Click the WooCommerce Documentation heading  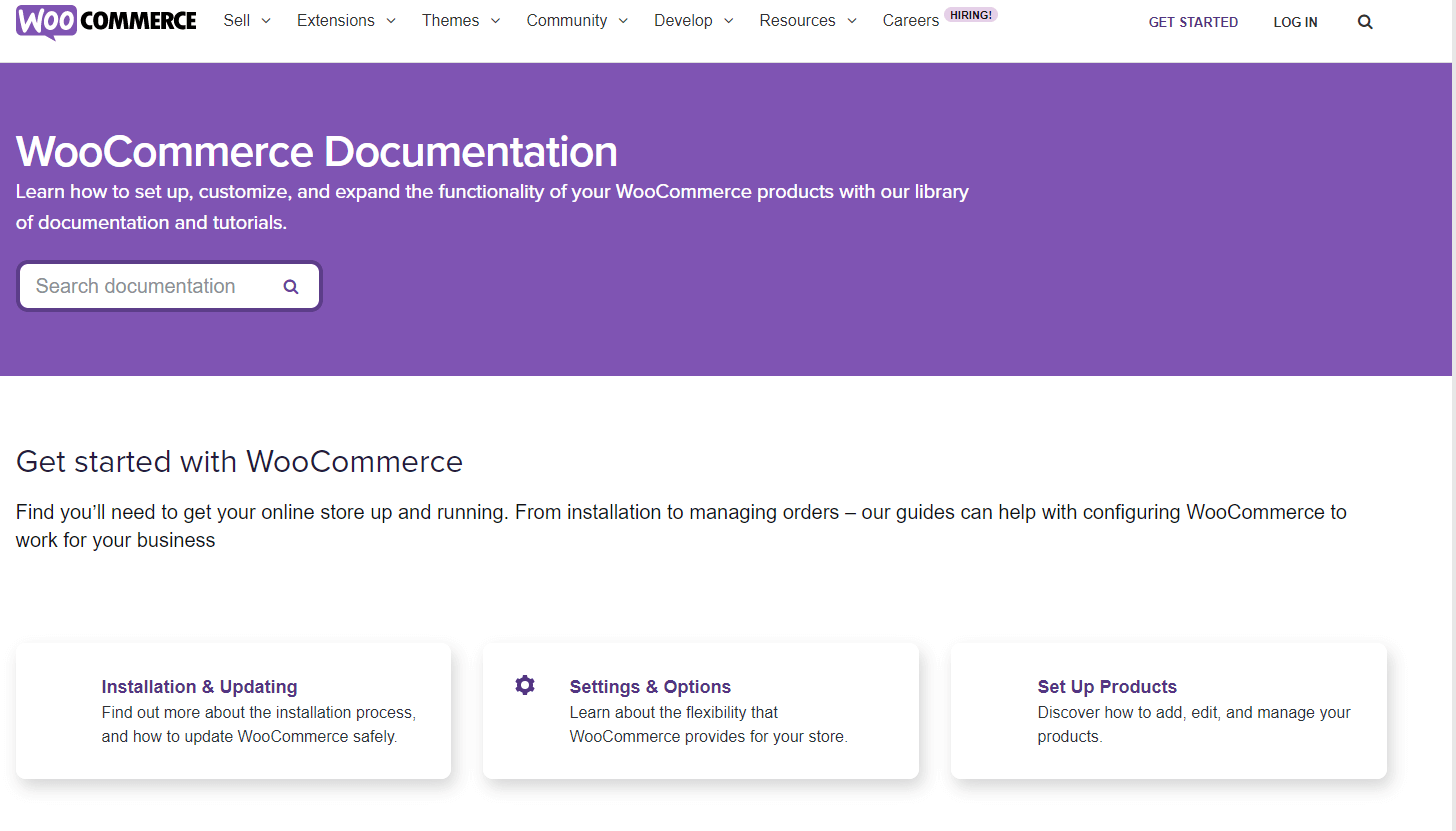[317, 152]
